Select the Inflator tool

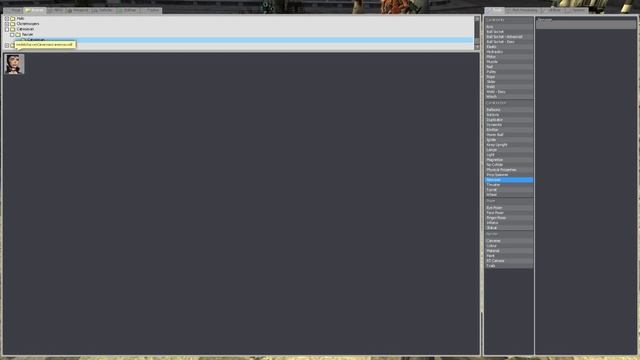pyautogui.click(x=509, y=223)
